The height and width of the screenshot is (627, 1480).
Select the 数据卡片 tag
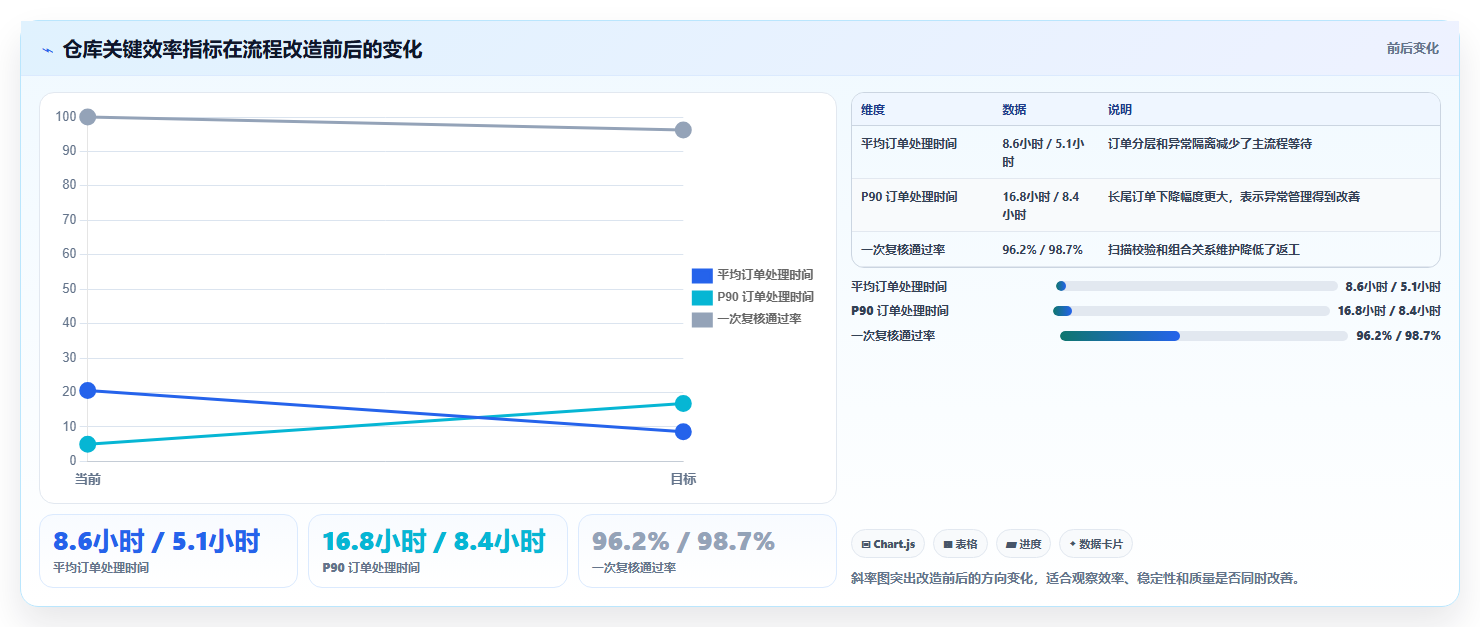click(1096, 544)
